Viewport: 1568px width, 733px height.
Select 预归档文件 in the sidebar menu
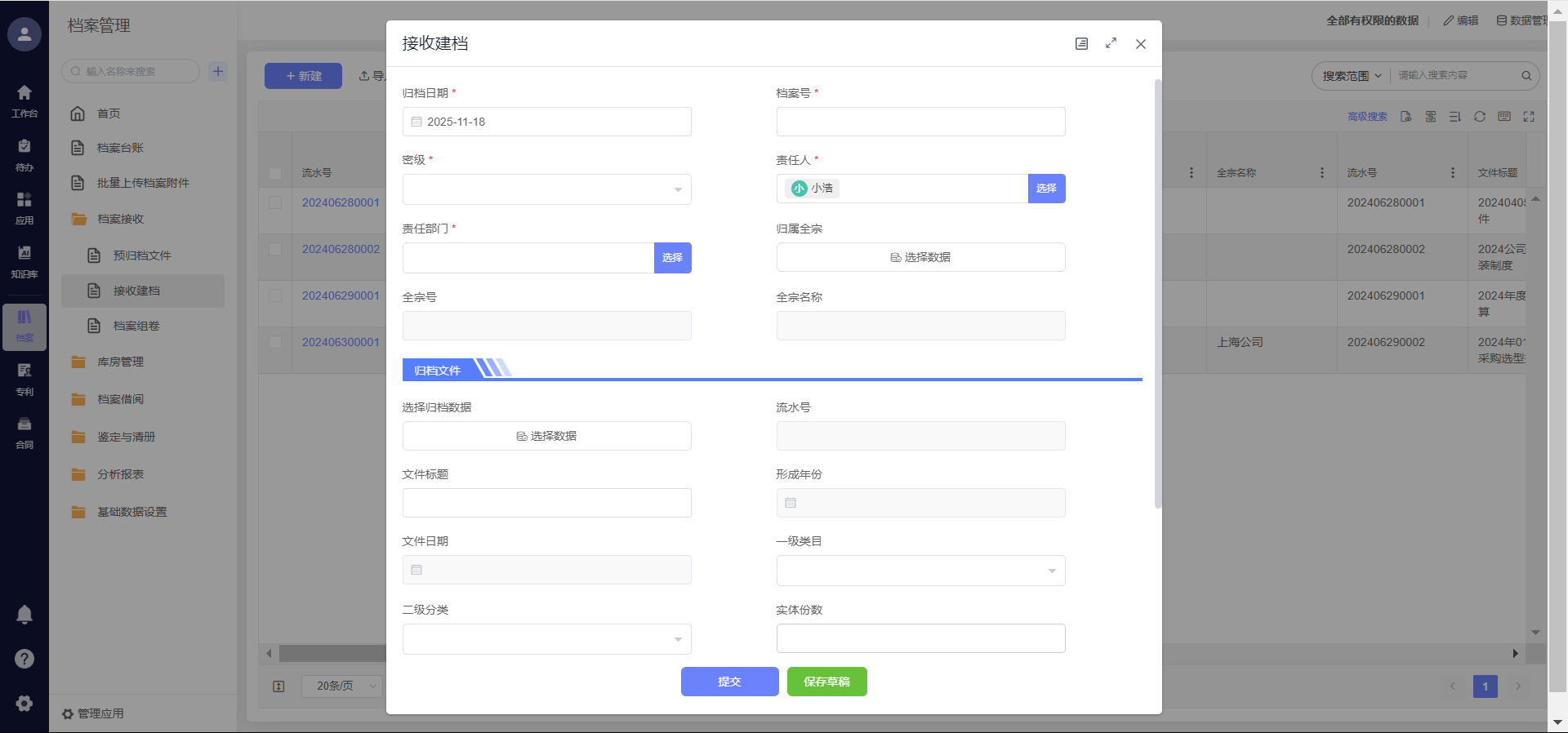142,255
